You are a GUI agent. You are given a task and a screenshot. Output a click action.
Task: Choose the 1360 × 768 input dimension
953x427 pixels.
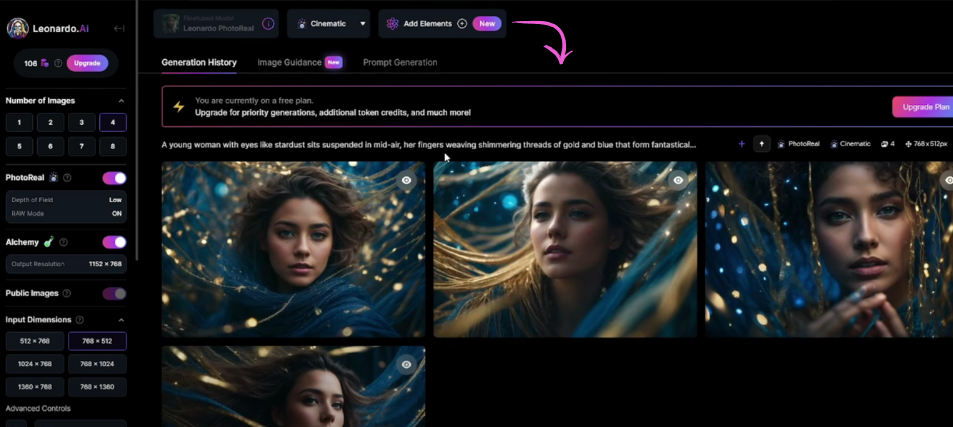[35, 387]
